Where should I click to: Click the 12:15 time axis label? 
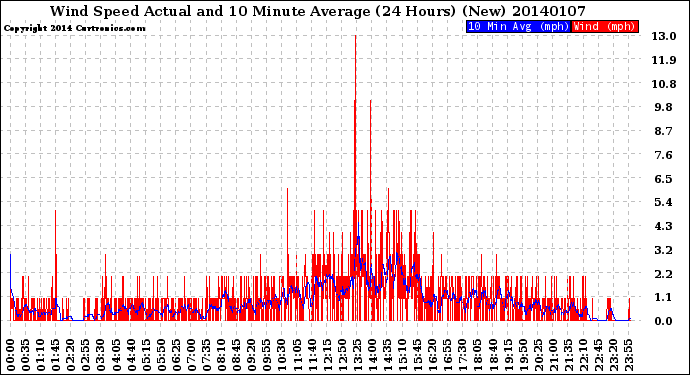[x=327, y=355]
